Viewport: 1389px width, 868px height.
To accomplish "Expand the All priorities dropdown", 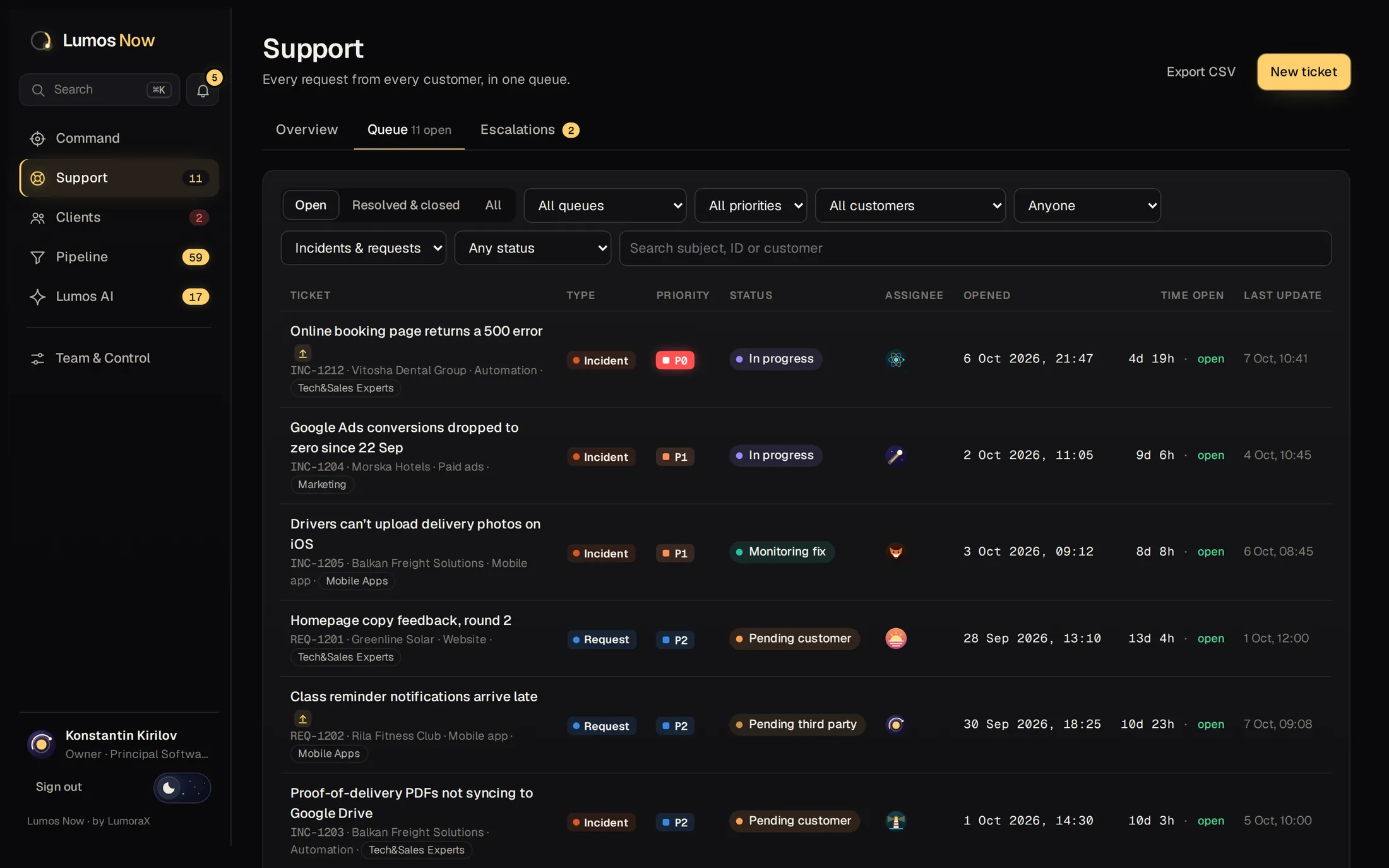I will coord(751,206).
